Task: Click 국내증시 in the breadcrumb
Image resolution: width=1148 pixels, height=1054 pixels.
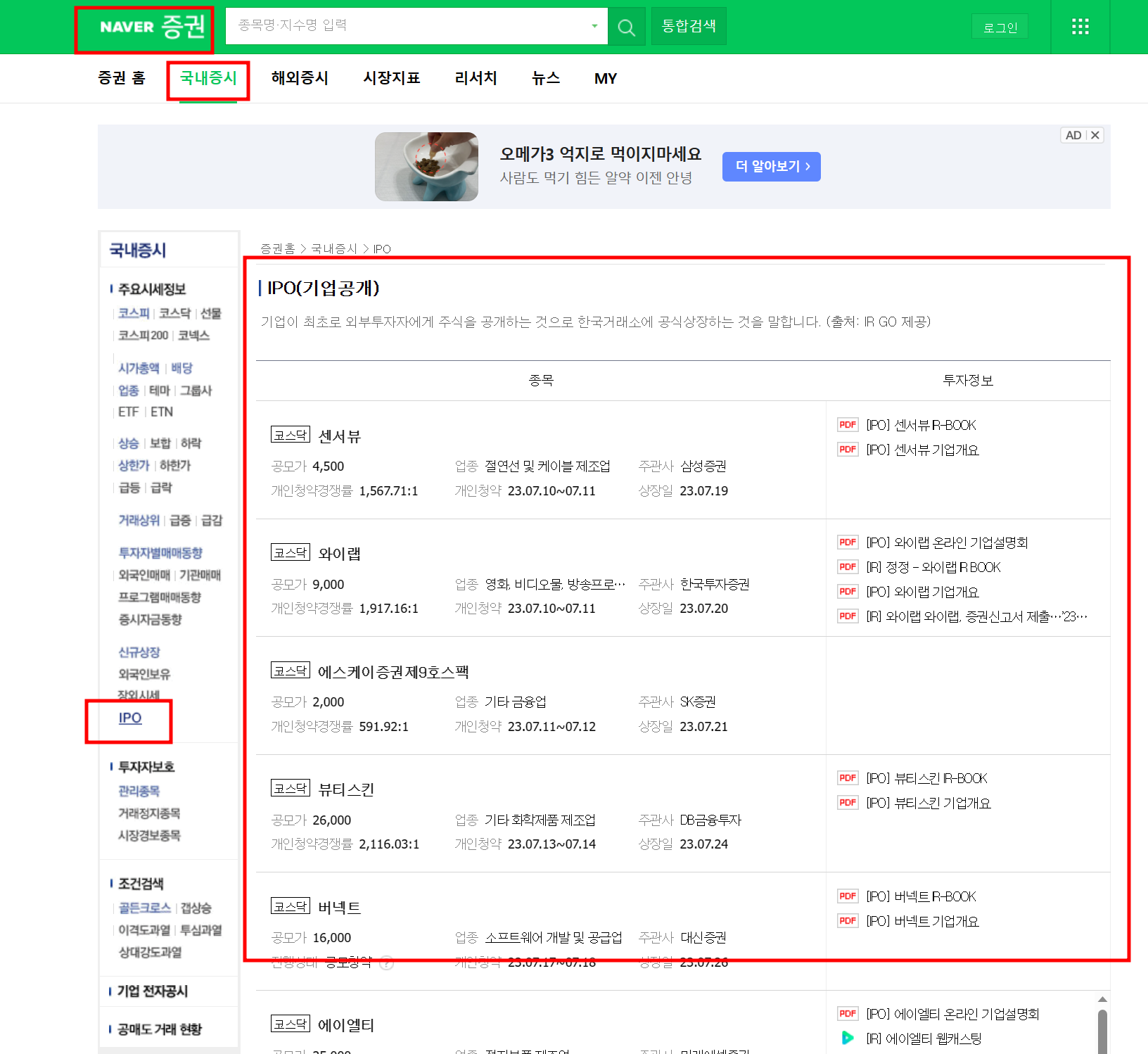Action: [x=334, y=248]
